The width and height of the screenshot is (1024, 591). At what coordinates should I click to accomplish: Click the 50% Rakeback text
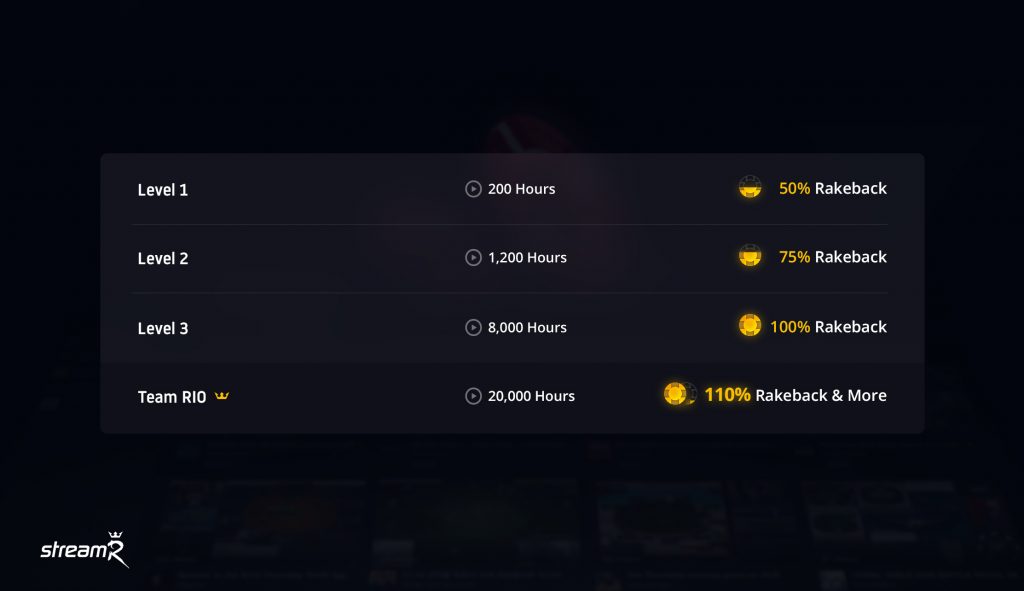click(x=833, y=188)
